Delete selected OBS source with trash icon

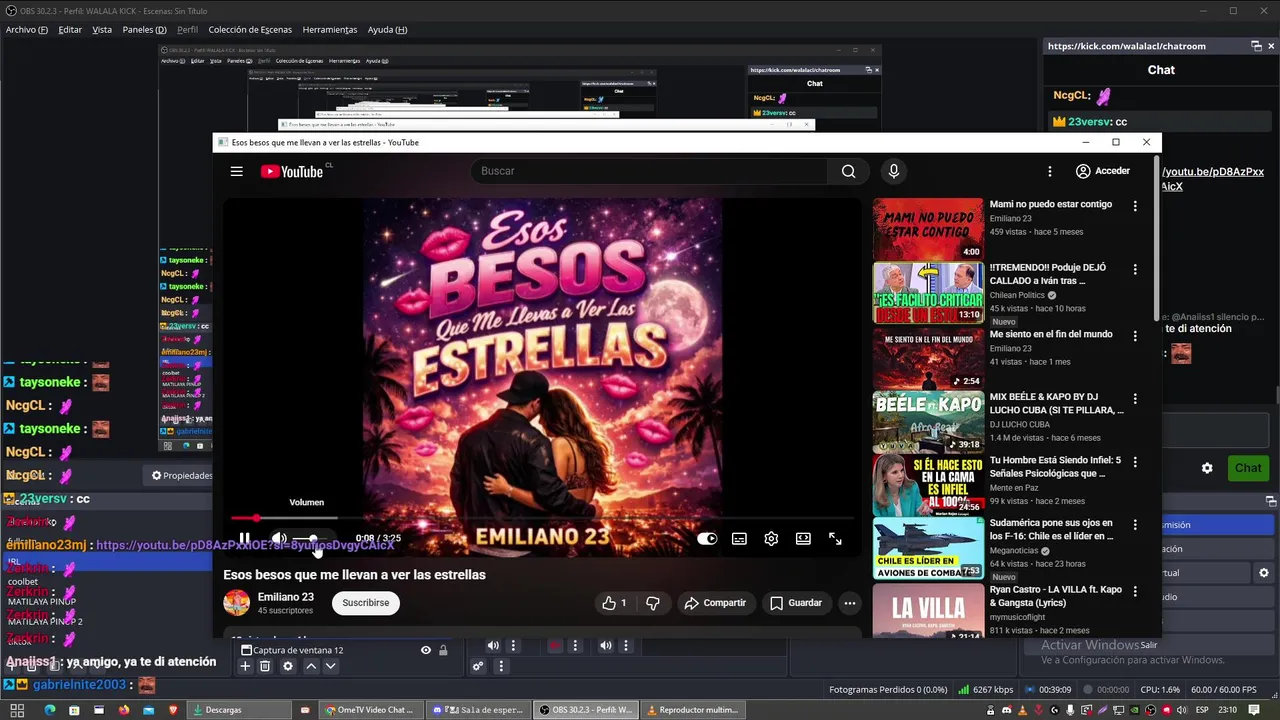coord(265,667)
